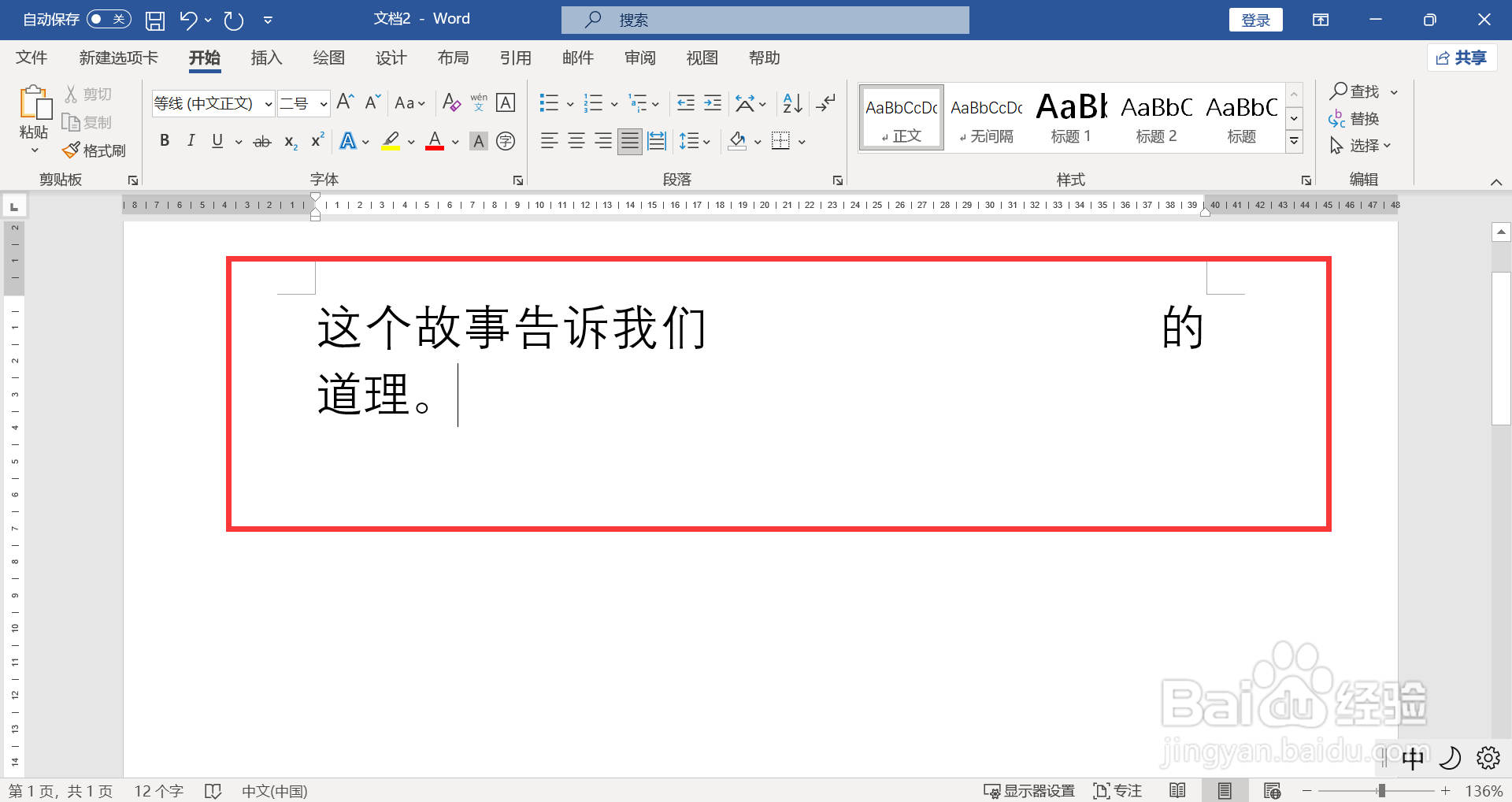Expand the line spacing options dropdown

coord(706,140)
